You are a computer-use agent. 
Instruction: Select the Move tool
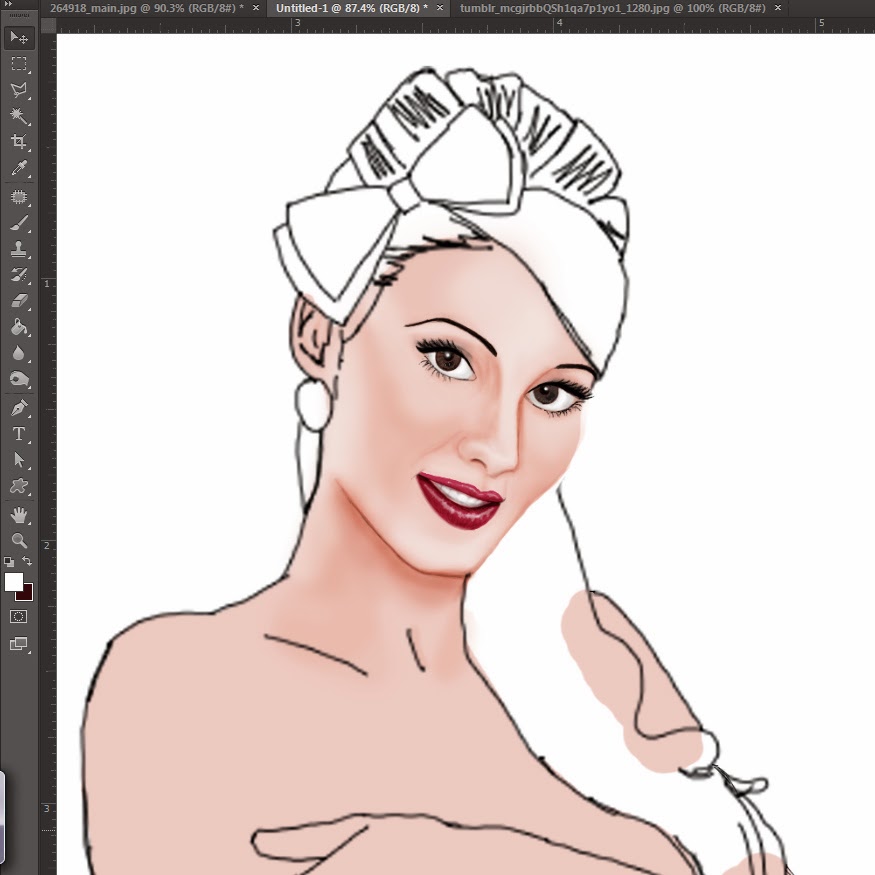coord(19,38)
